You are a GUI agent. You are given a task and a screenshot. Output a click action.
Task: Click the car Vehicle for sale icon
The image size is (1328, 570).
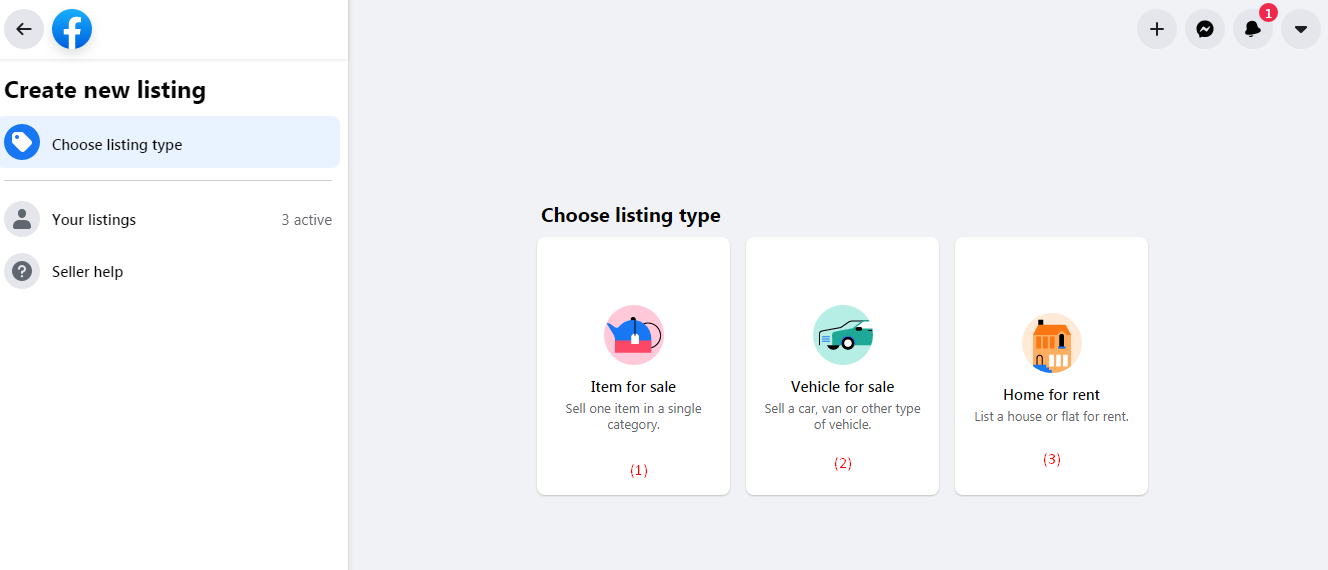843,335
